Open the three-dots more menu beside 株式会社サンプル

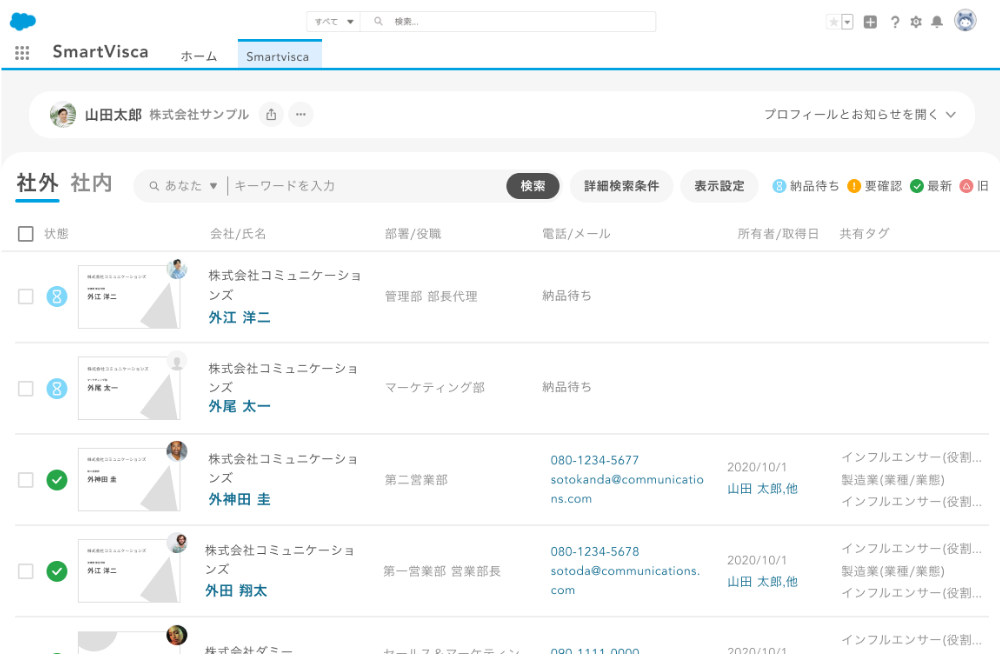[x=300, y=115]
